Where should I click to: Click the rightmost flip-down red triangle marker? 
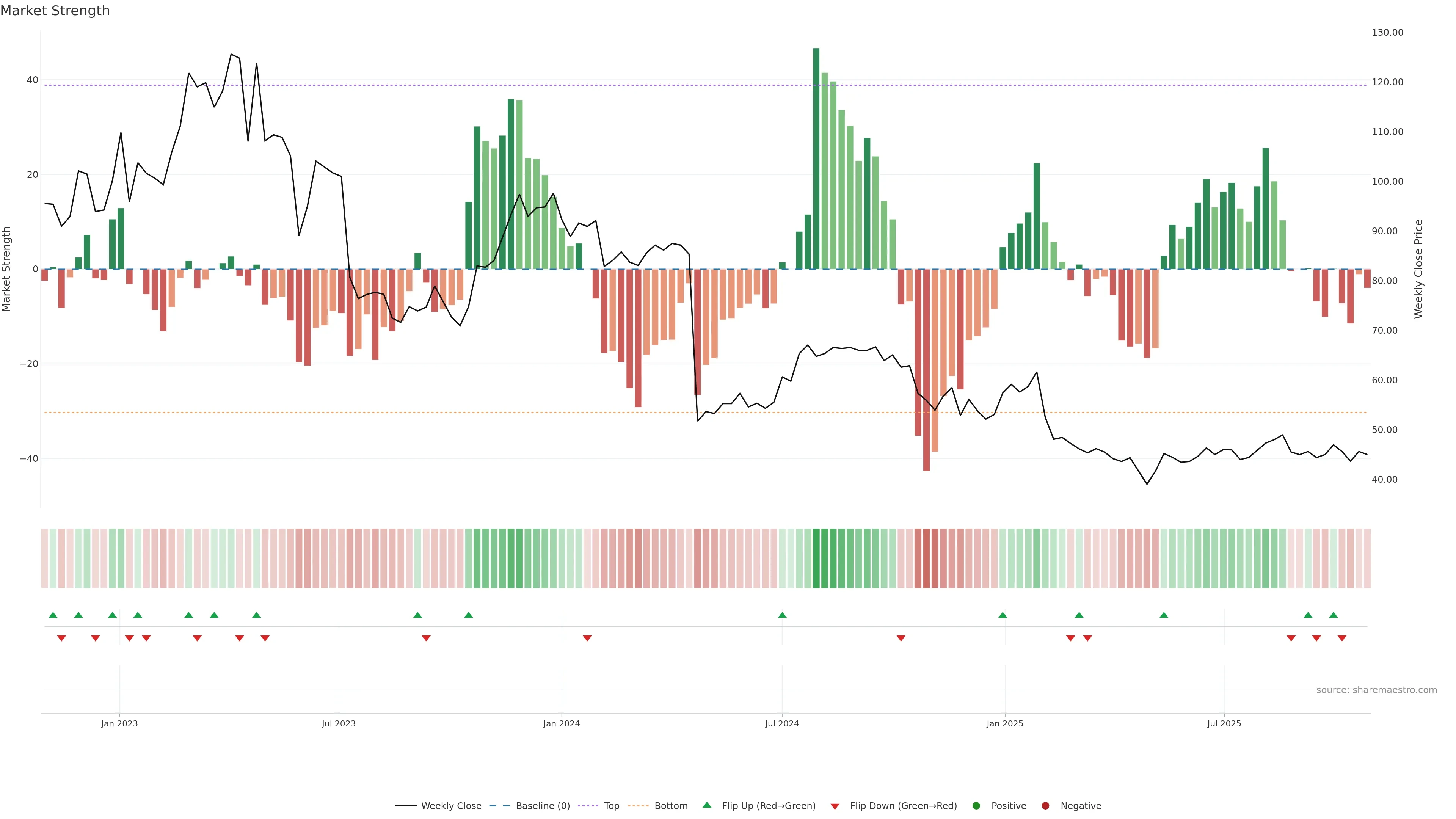(x=1342, y=638)
